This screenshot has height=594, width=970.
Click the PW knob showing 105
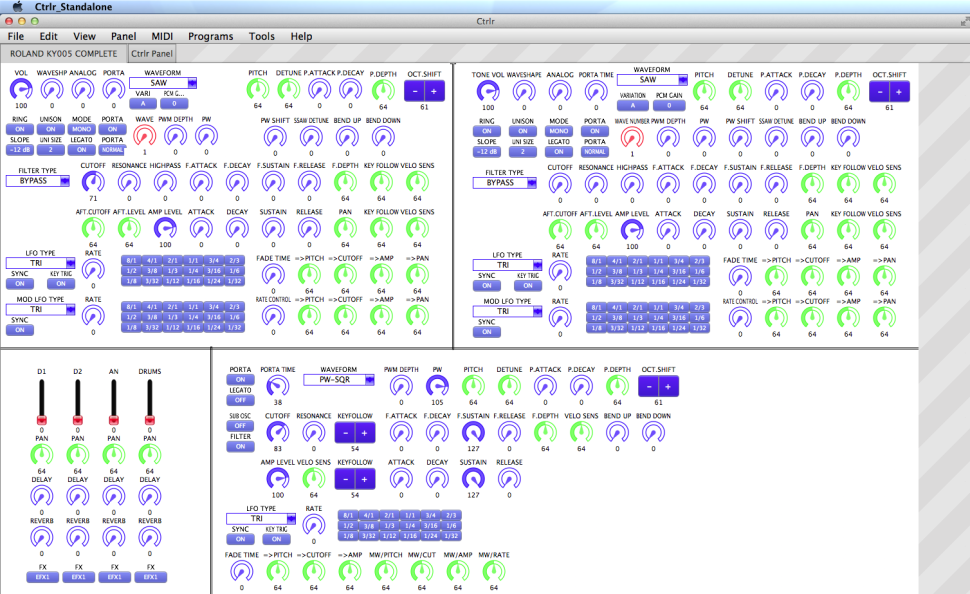click(437, 386)
